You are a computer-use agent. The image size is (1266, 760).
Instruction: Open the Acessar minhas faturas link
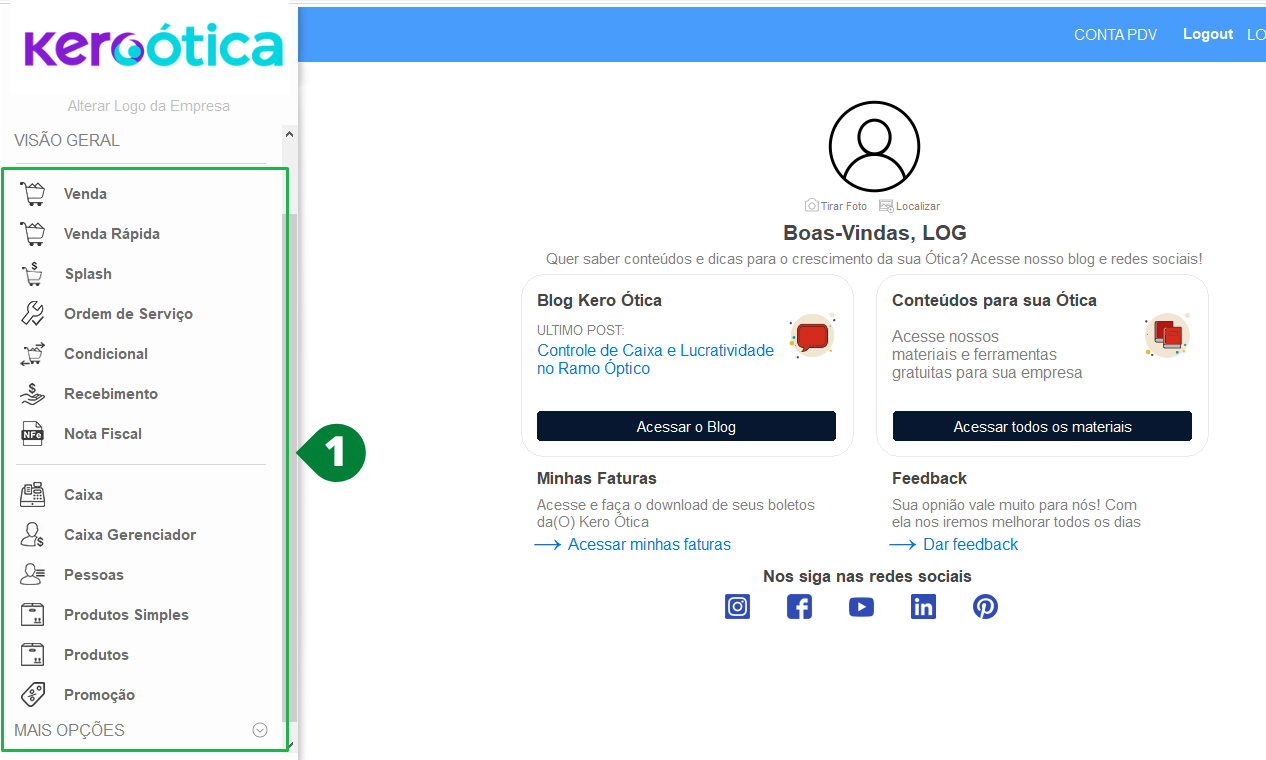pyautogui.click(x=649, y=544)
